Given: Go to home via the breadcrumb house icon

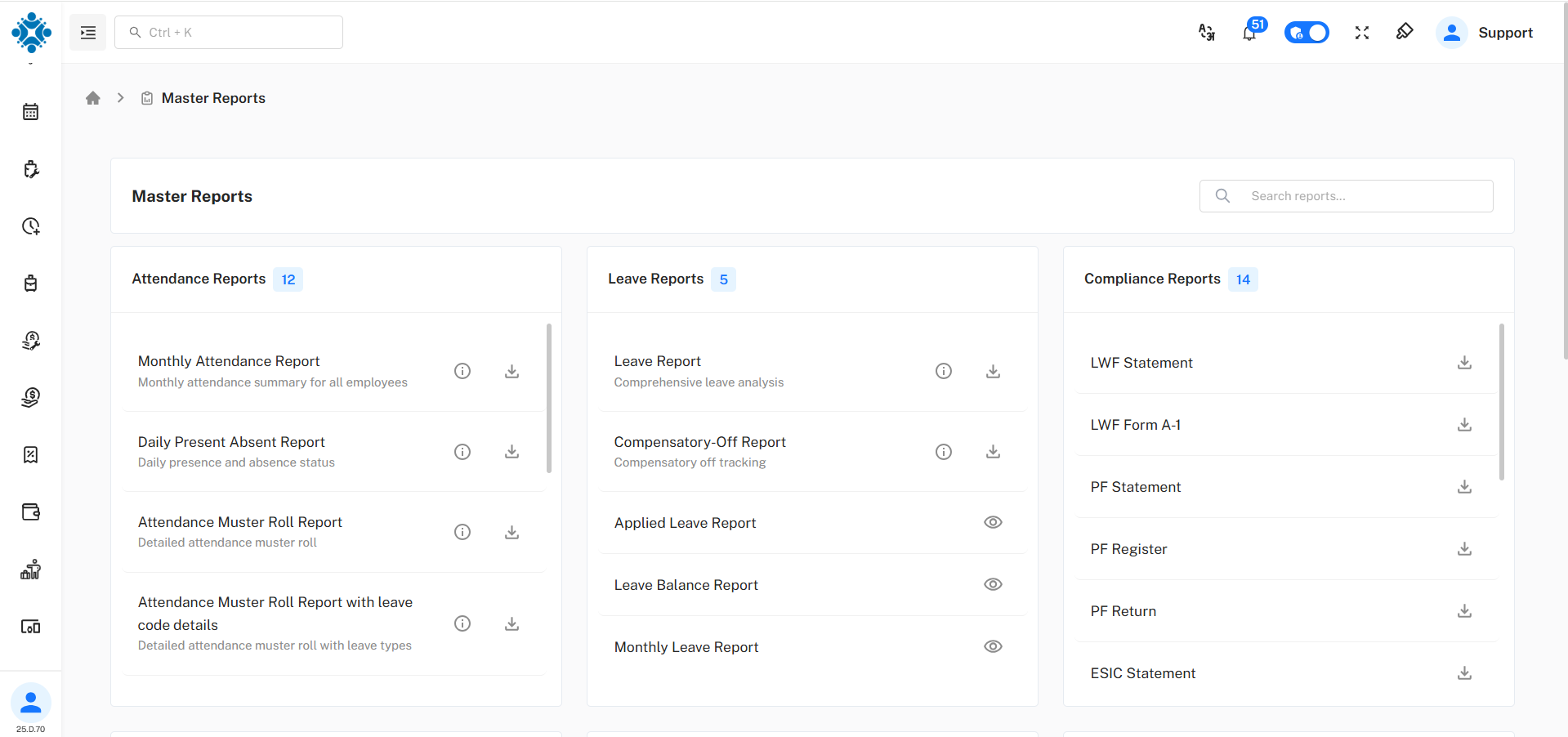Looking at the screenshot, I should [93, 98].
